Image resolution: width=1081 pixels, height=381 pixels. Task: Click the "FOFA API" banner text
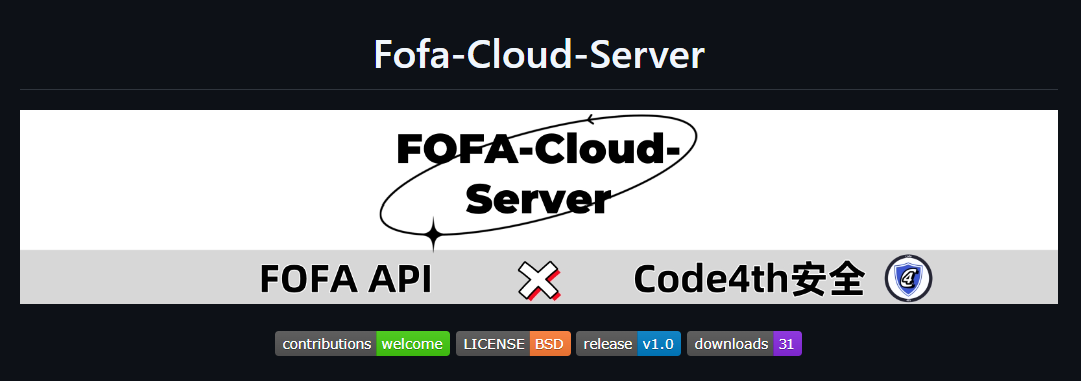tap(345, 279)
